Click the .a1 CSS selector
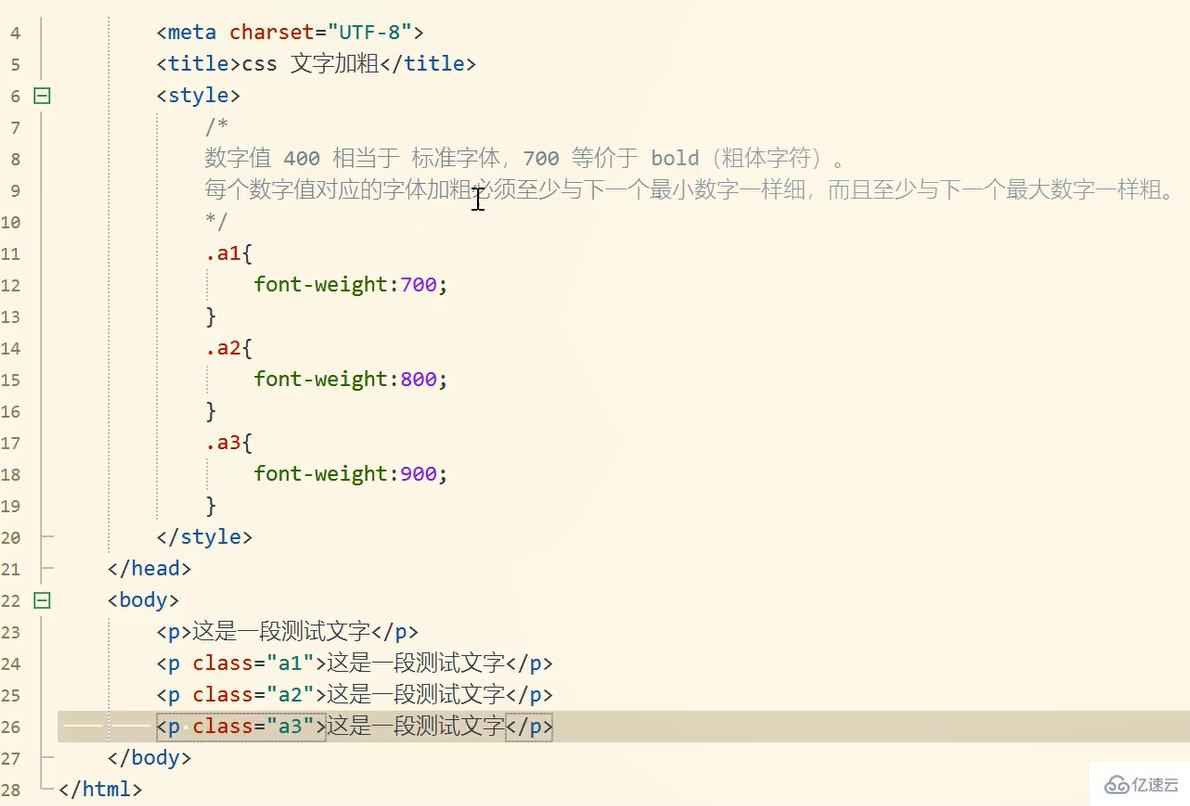 [223, 254]
